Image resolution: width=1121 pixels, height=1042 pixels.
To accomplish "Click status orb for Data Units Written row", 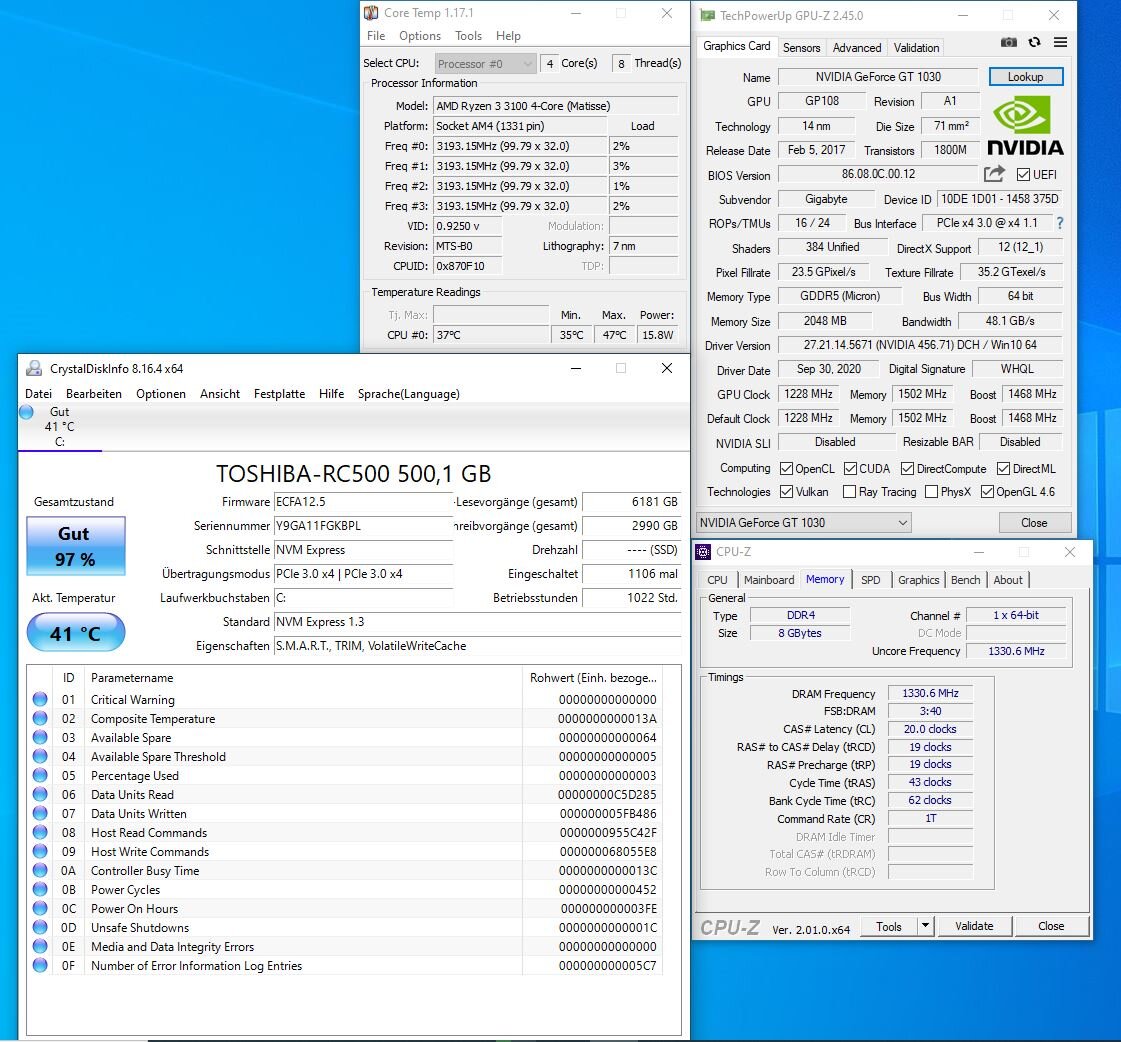I will click(40, 813).
